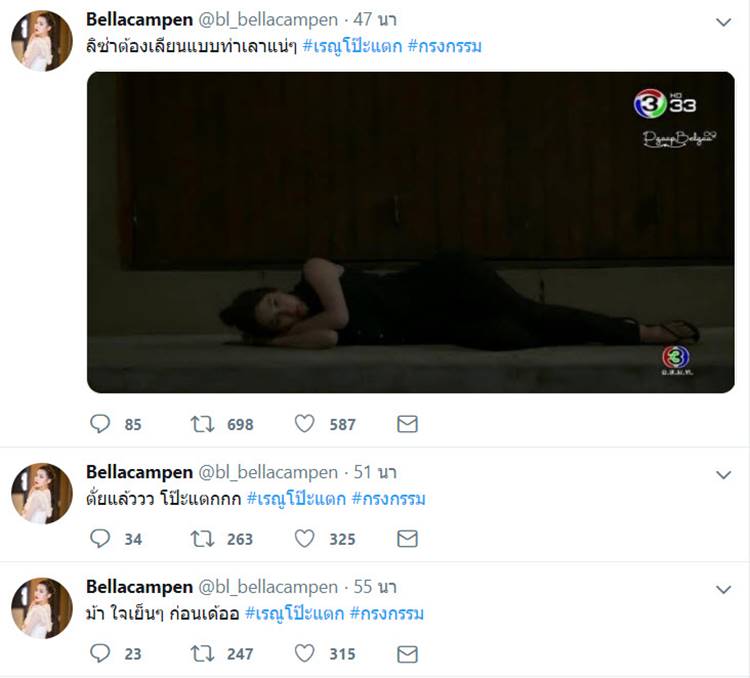Open the options chevron on the 55-minute tweet
This screenshot has width=750, height=678.
724,589
